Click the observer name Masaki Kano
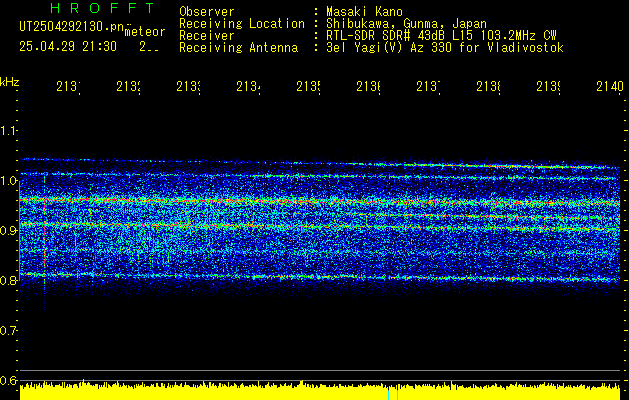The height and width of the screenshot is (400, 629). point(364,12)
